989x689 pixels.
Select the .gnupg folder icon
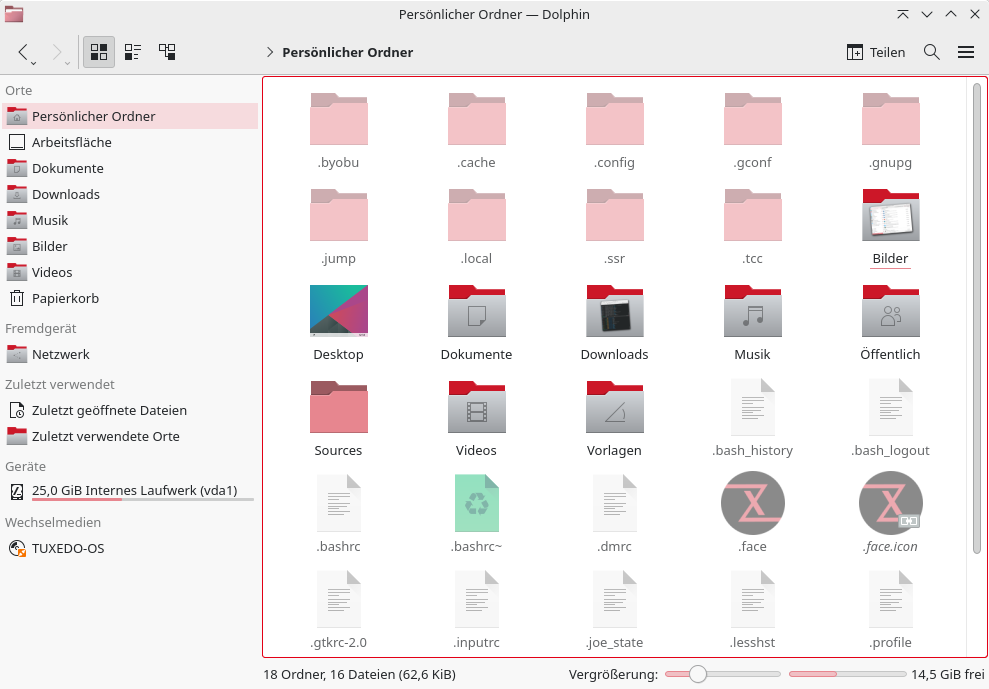point(891,119)
